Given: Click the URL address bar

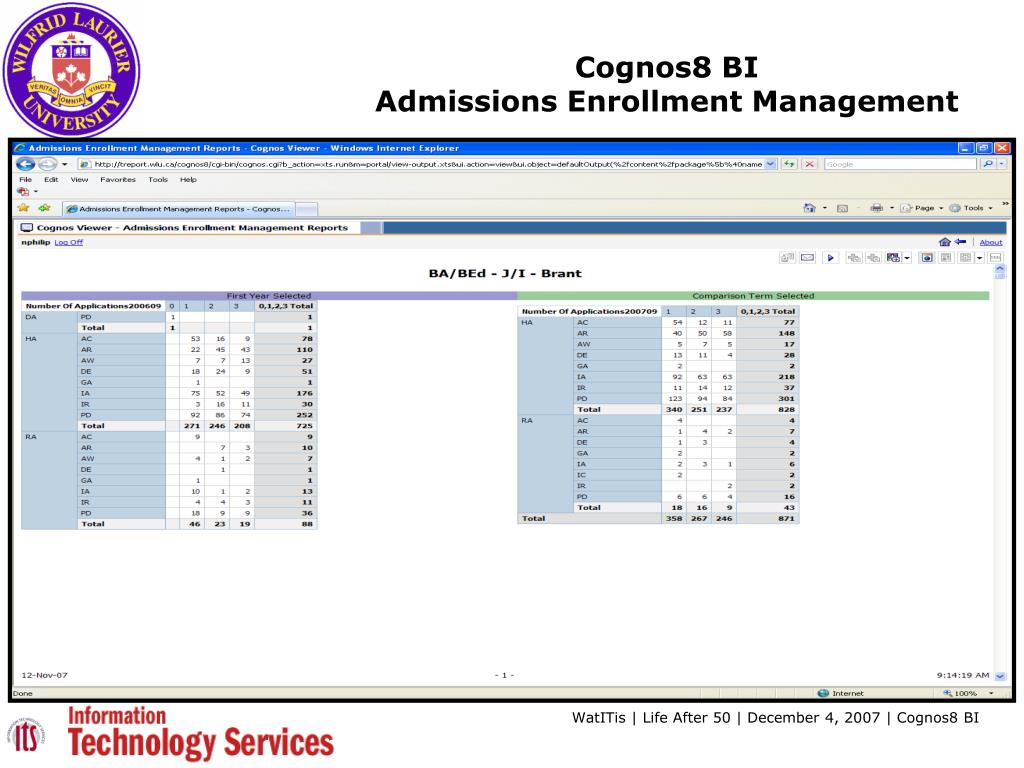Looking at the screenshot, I should (422, 165).
